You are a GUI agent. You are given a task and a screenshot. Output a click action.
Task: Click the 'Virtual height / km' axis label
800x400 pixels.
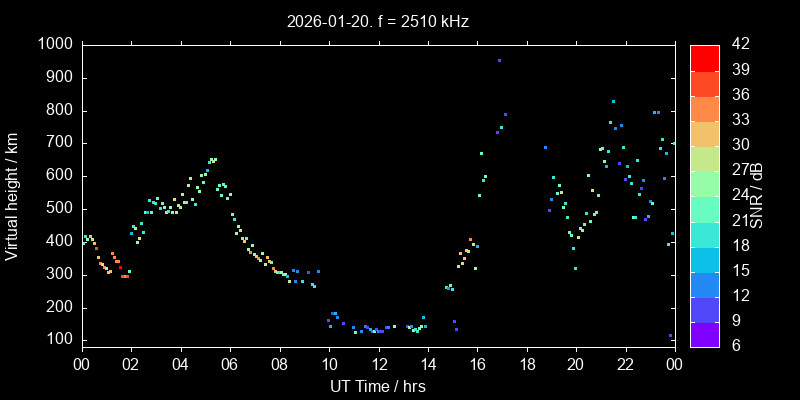click(x=13, y=195)
